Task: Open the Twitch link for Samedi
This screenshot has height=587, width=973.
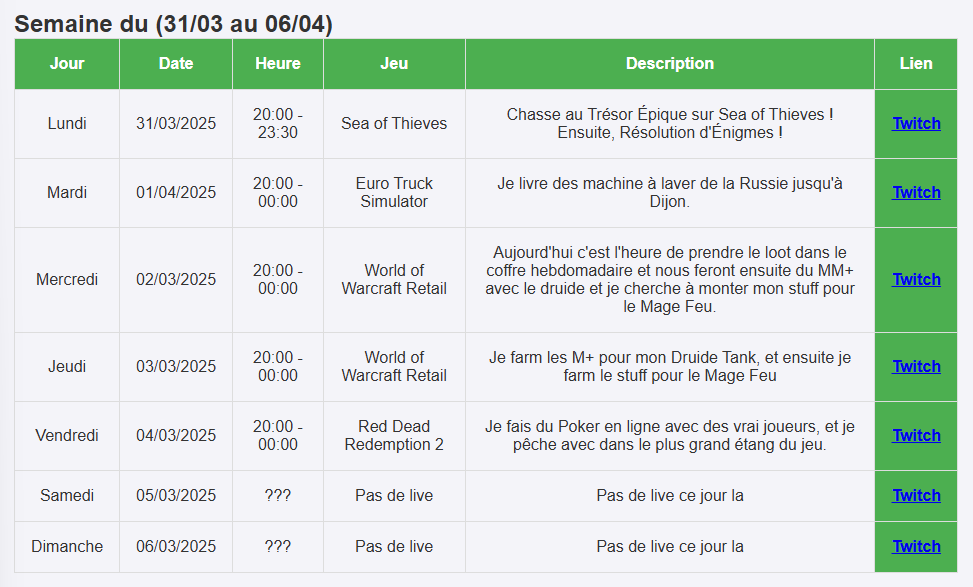Action: pyautogui.click(x=916, y=496)
